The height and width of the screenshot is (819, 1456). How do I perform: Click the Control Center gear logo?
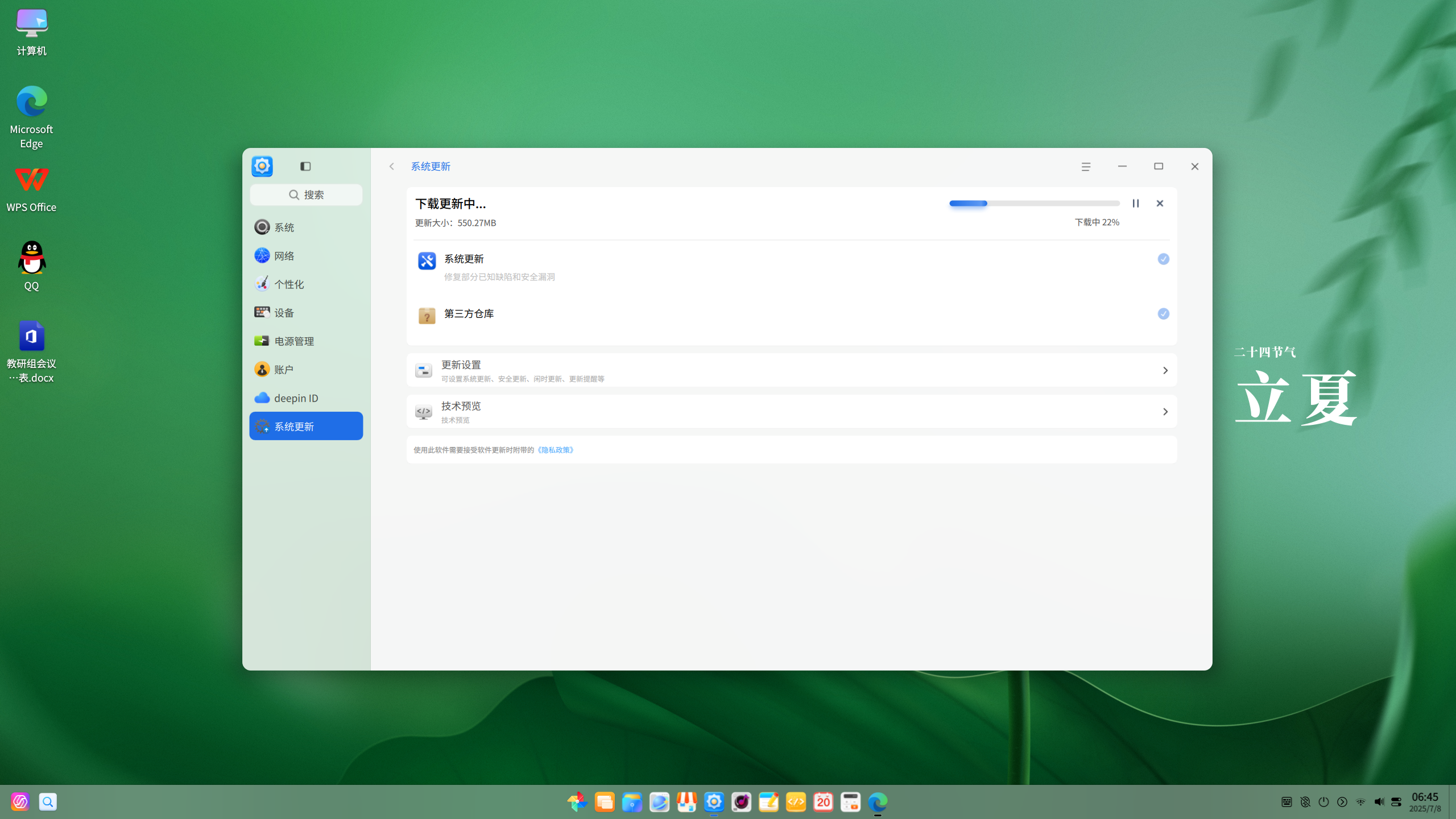[262, 166]
